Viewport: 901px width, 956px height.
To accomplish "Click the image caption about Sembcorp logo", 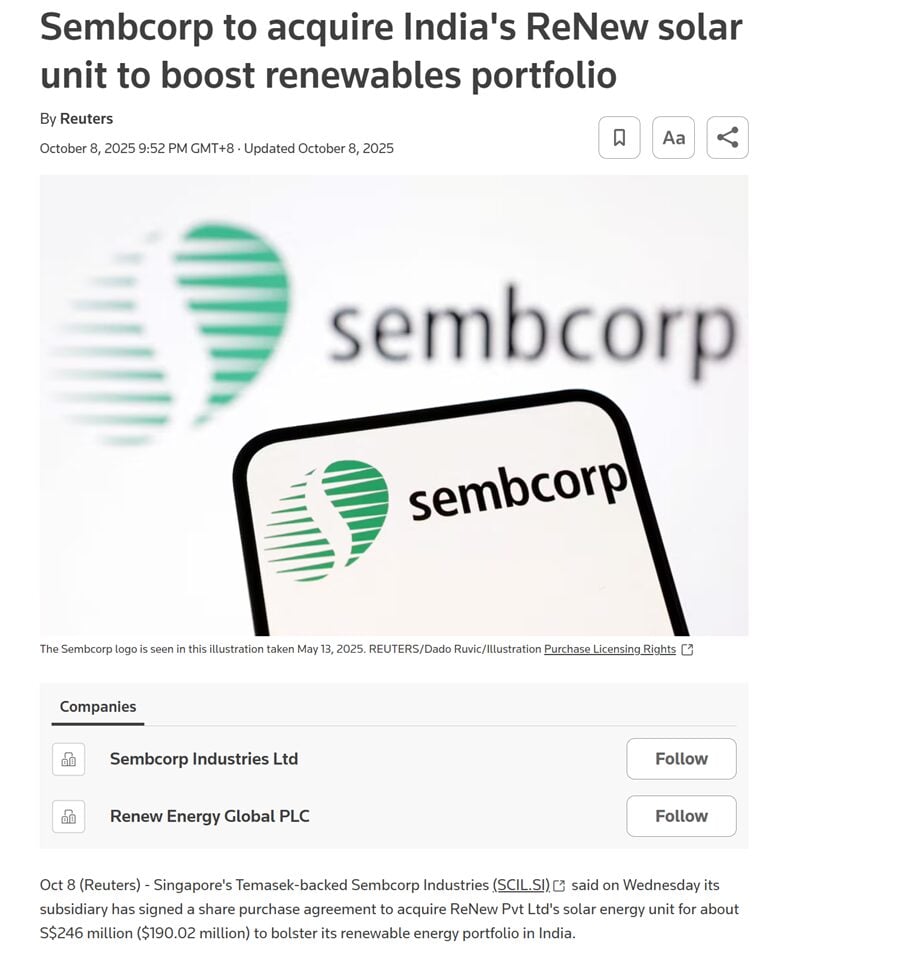I will click(x=290, y=650).
